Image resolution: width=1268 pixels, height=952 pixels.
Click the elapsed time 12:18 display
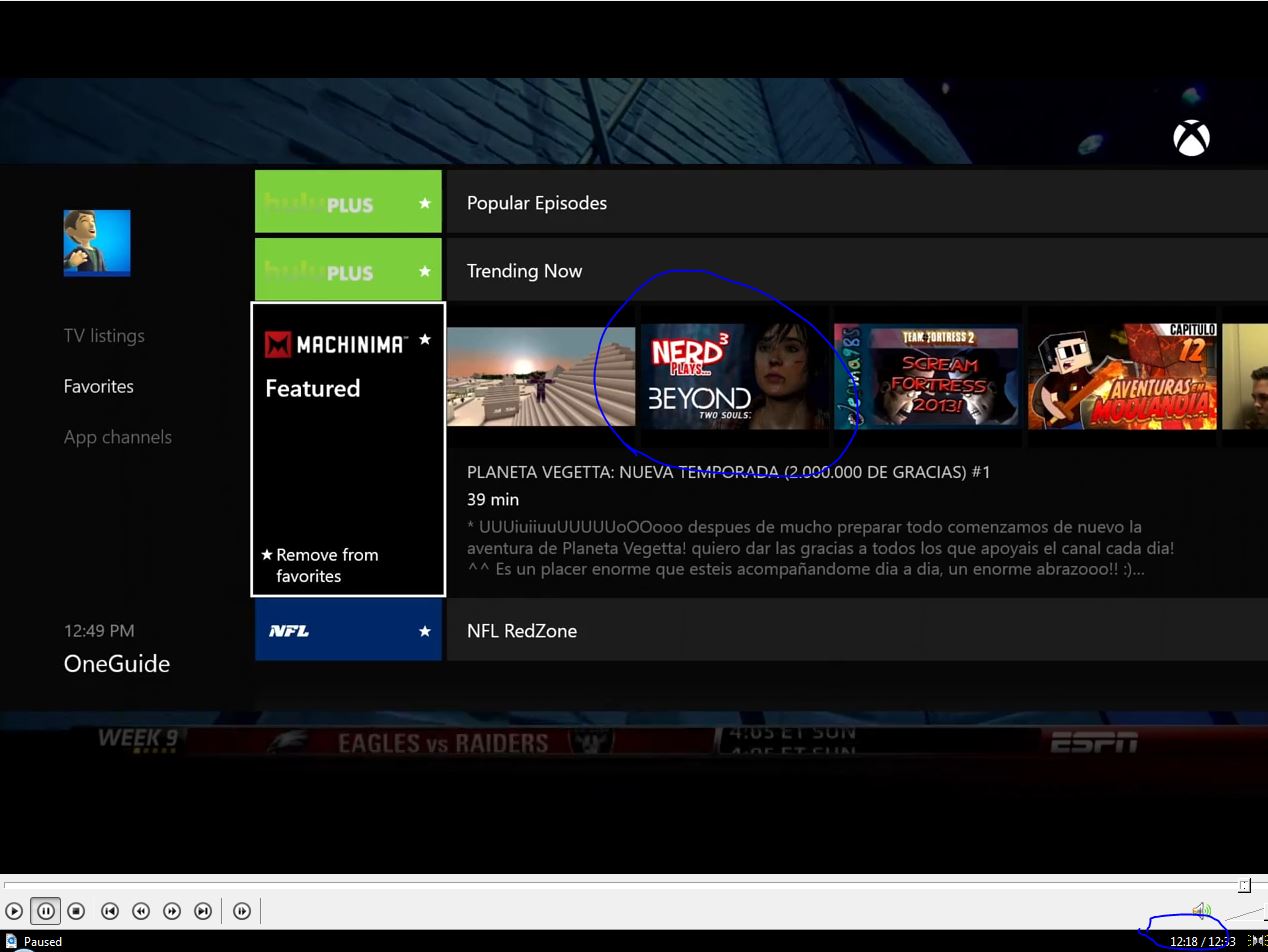1184,941
